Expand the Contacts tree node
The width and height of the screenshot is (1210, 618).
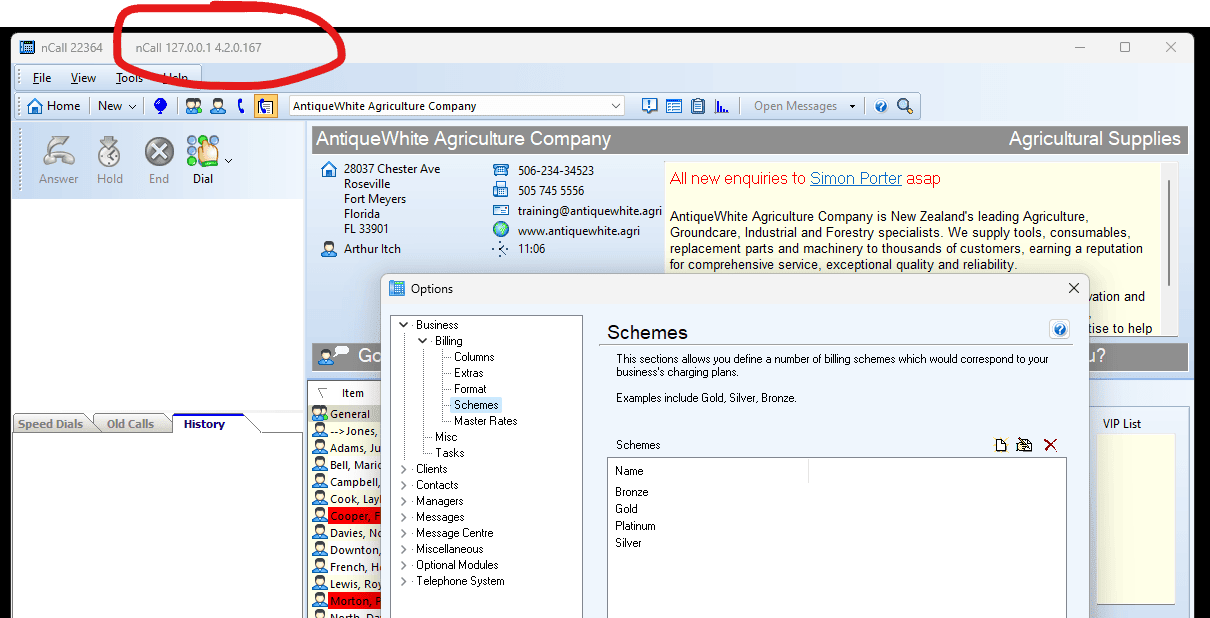click(x=404, y=485)
